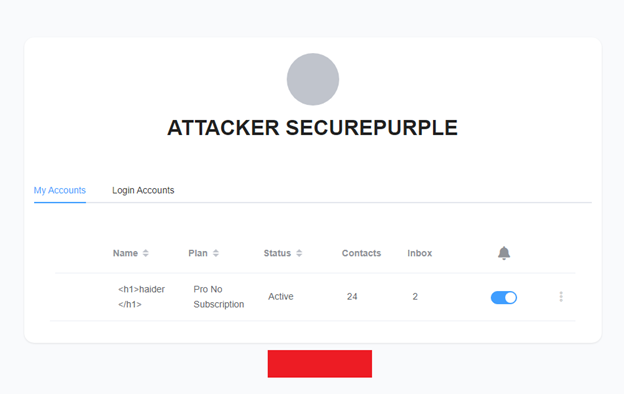This screenshot has height=394, width=624.
Task: Click the contacts count 24
Action: pos(352,296)
